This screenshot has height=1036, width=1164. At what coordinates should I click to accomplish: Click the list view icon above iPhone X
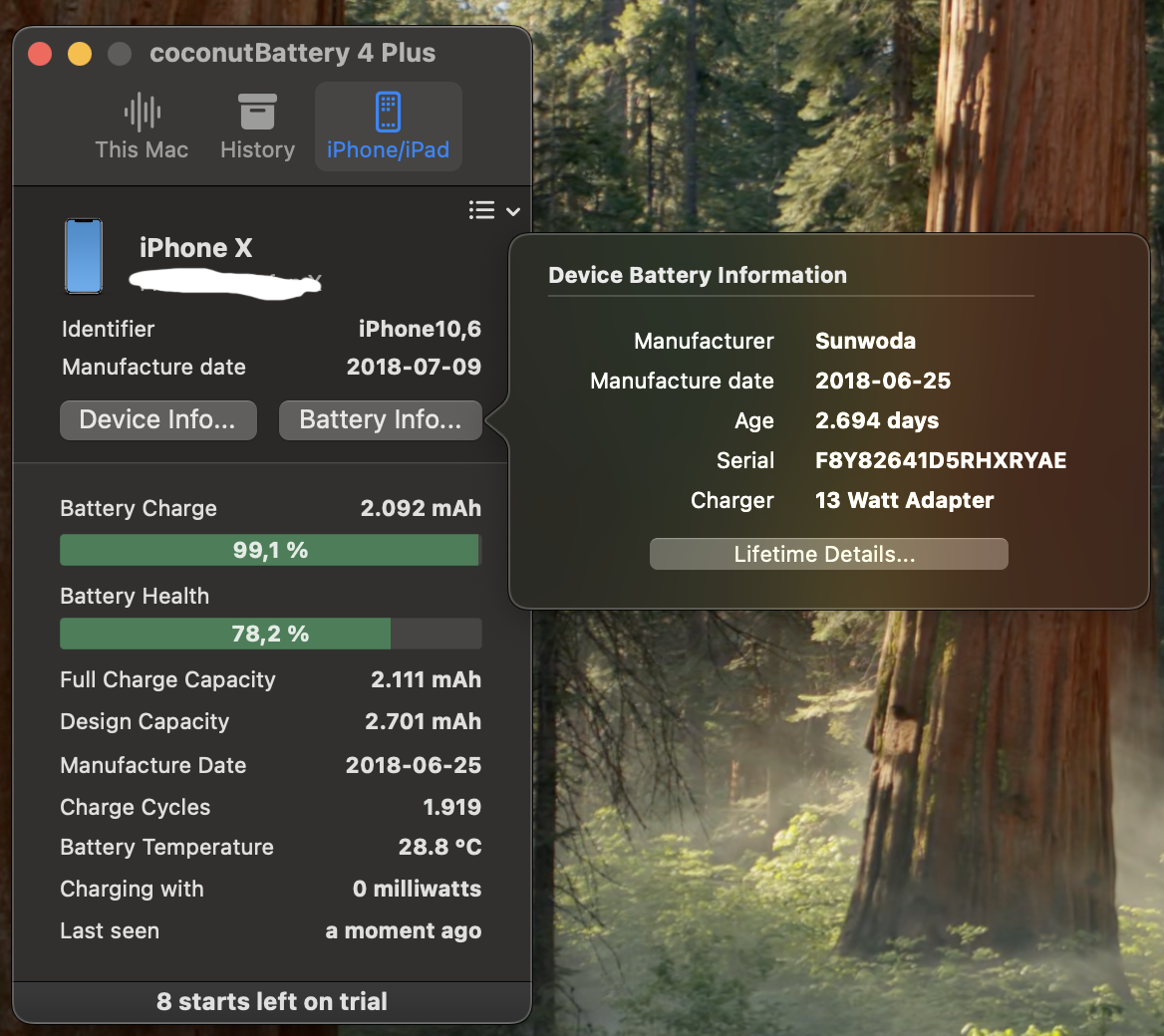coord(481,210)
